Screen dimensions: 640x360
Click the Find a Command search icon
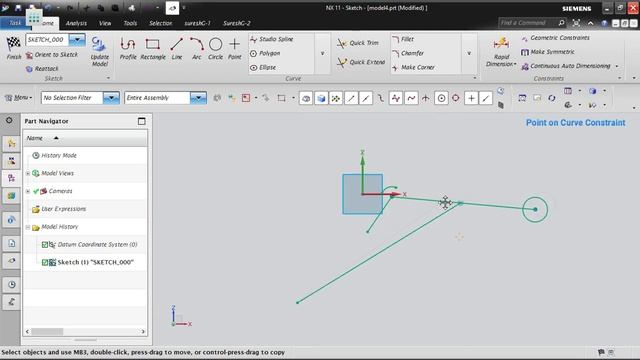[x=562, y=23]
